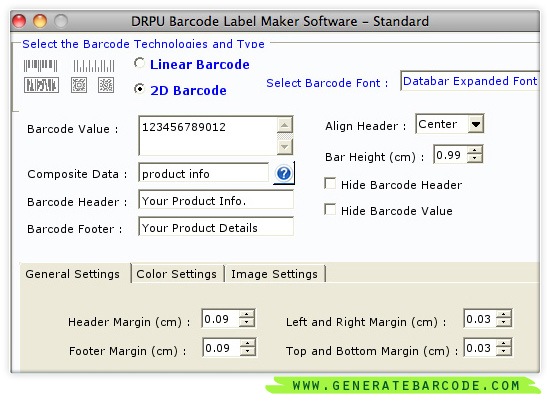Click the Left and Right Margin field
550x395 pixels.
click(480, 319)
